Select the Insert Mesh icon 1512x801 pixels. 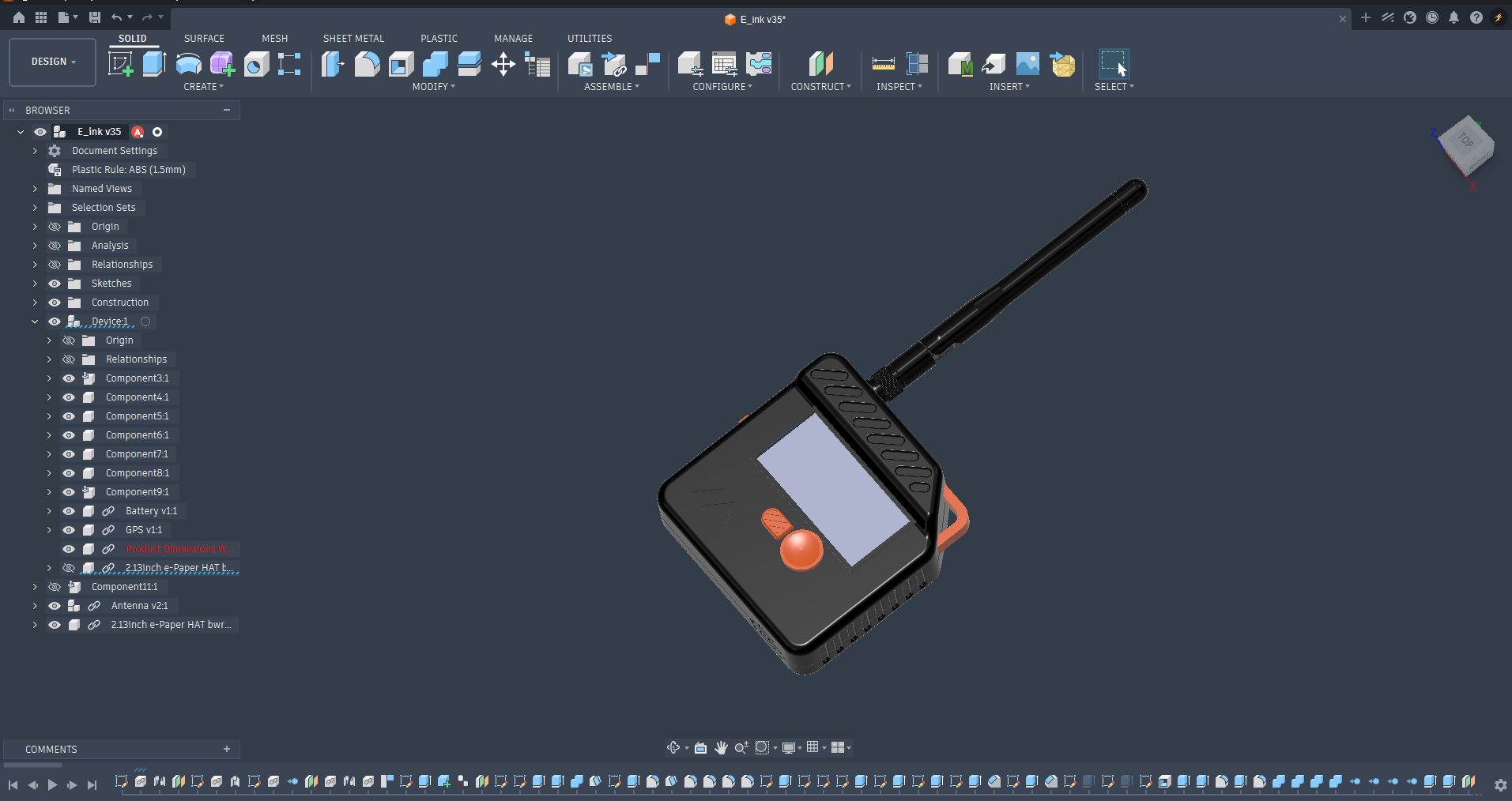(1062, 64)
